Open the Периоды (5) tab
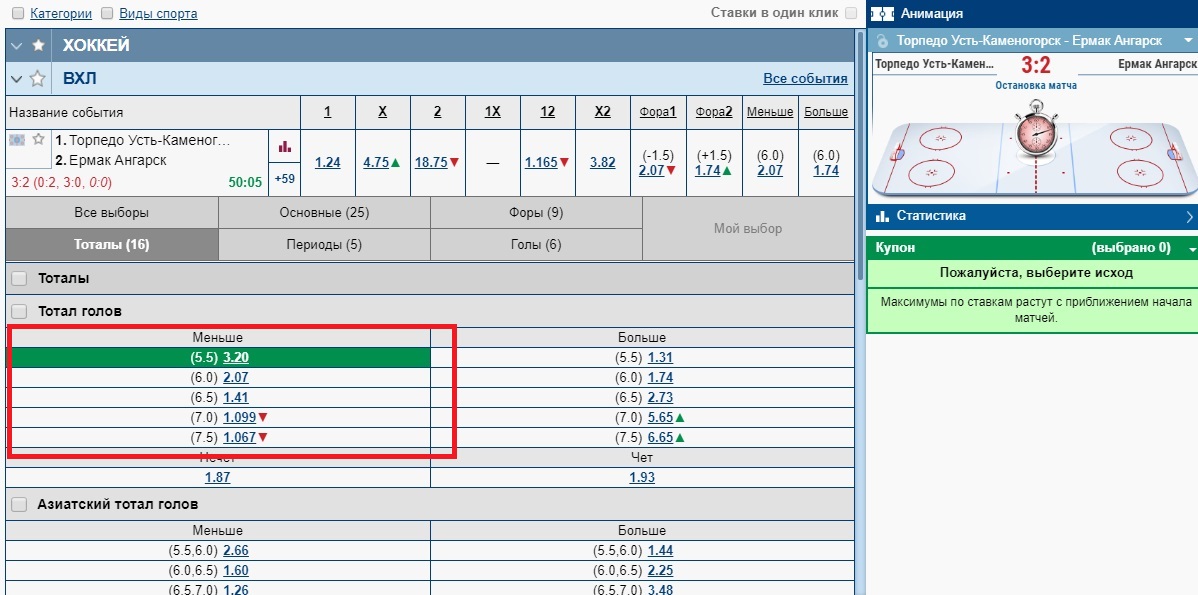 (324, 244)
